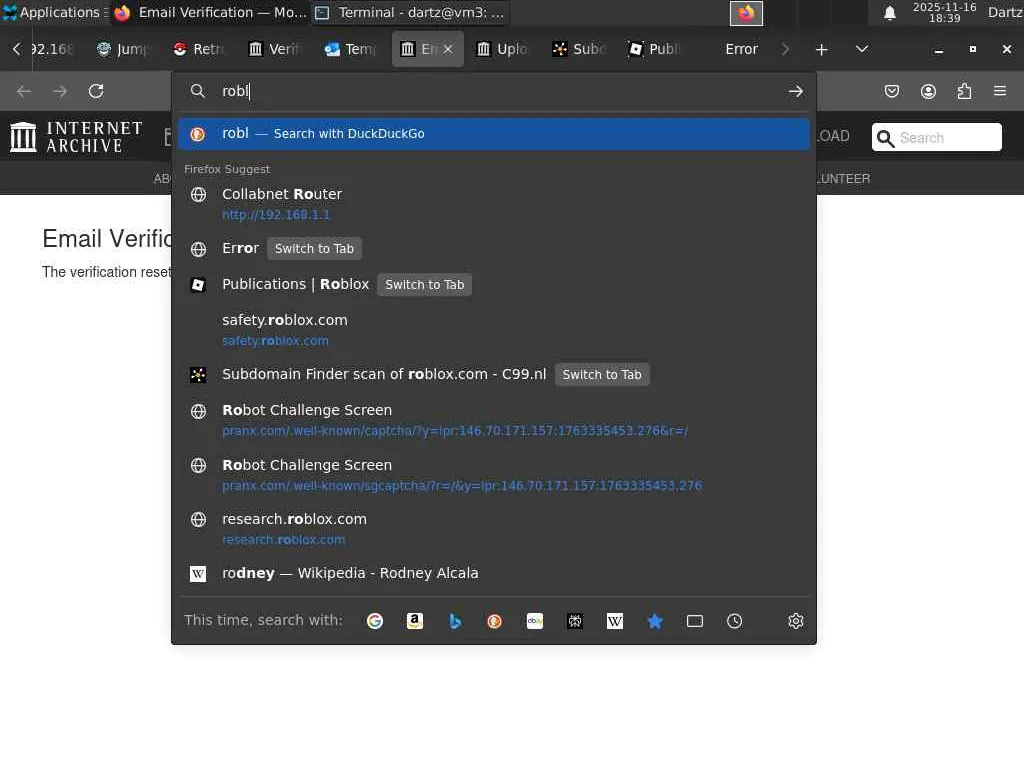Open safety.roblox.com suggestion

coord(494,330)
